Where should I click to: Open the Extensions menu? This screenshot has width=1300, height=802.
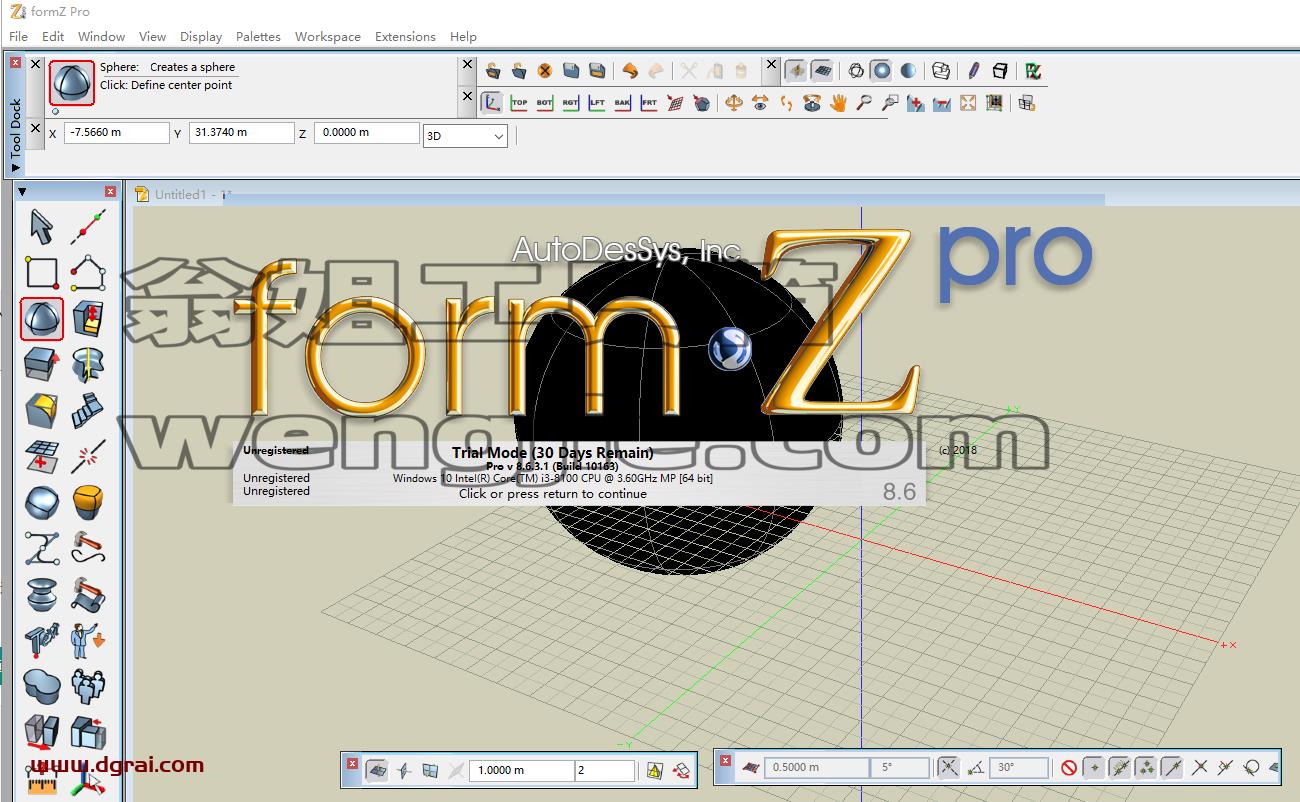(x=405, y=36)
